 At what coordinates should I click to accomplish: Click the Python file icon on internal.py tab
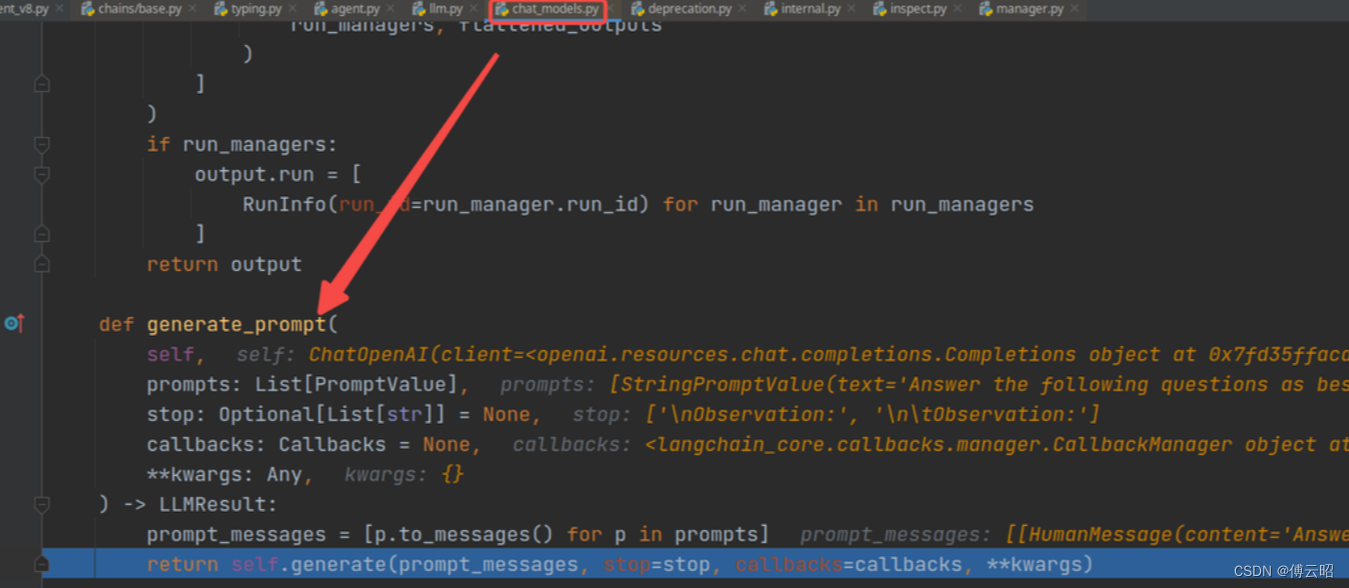coord(771,9)
